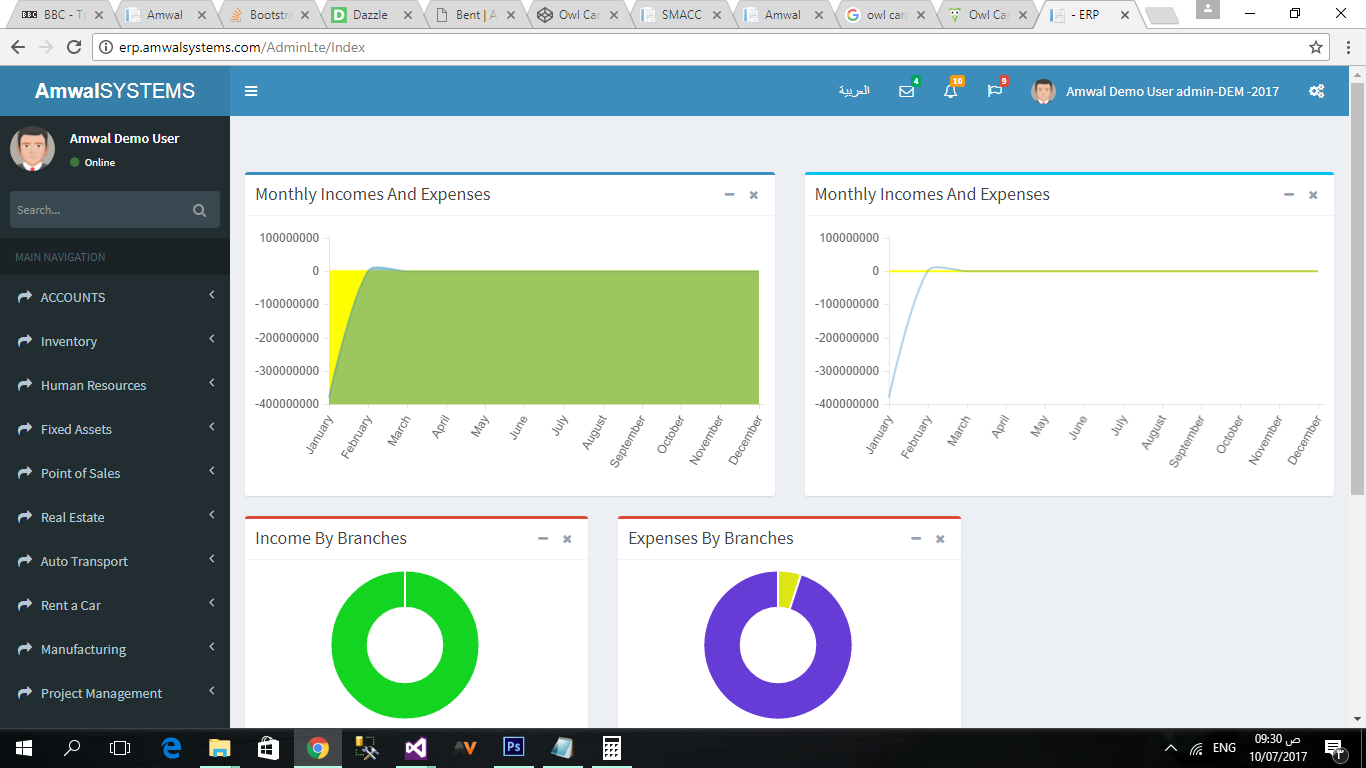Reload the page in the browser
Viewport: 1366px width, 768px height.
coord(73,47)
